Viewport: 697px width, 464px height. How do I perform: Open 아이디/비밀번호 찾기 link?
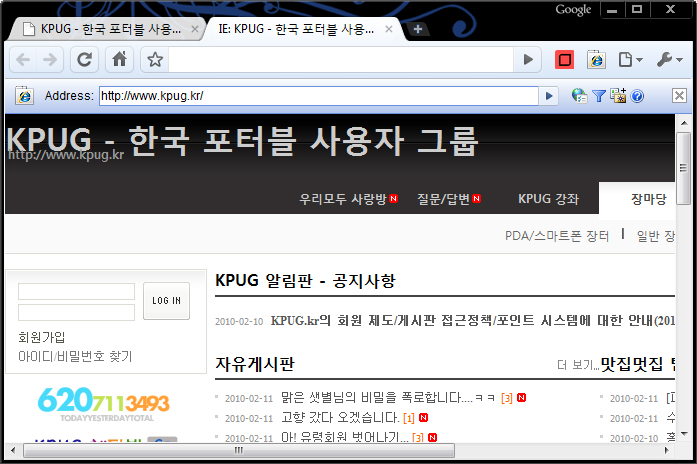coord(75,356)
